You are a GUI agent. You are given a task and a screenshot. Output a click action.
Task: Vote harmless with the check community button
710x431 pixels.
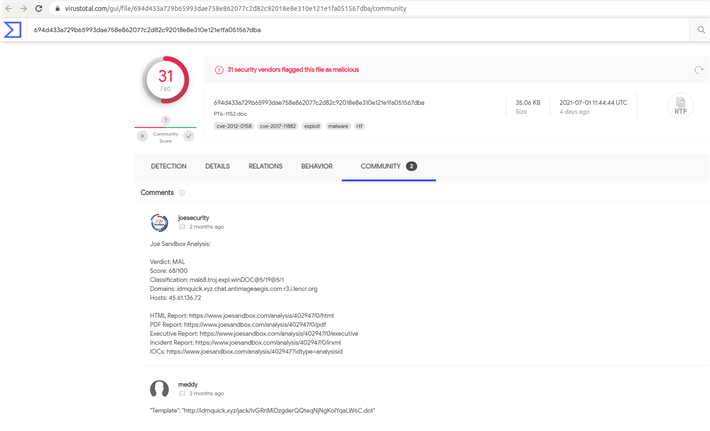(x=189, y=136)
